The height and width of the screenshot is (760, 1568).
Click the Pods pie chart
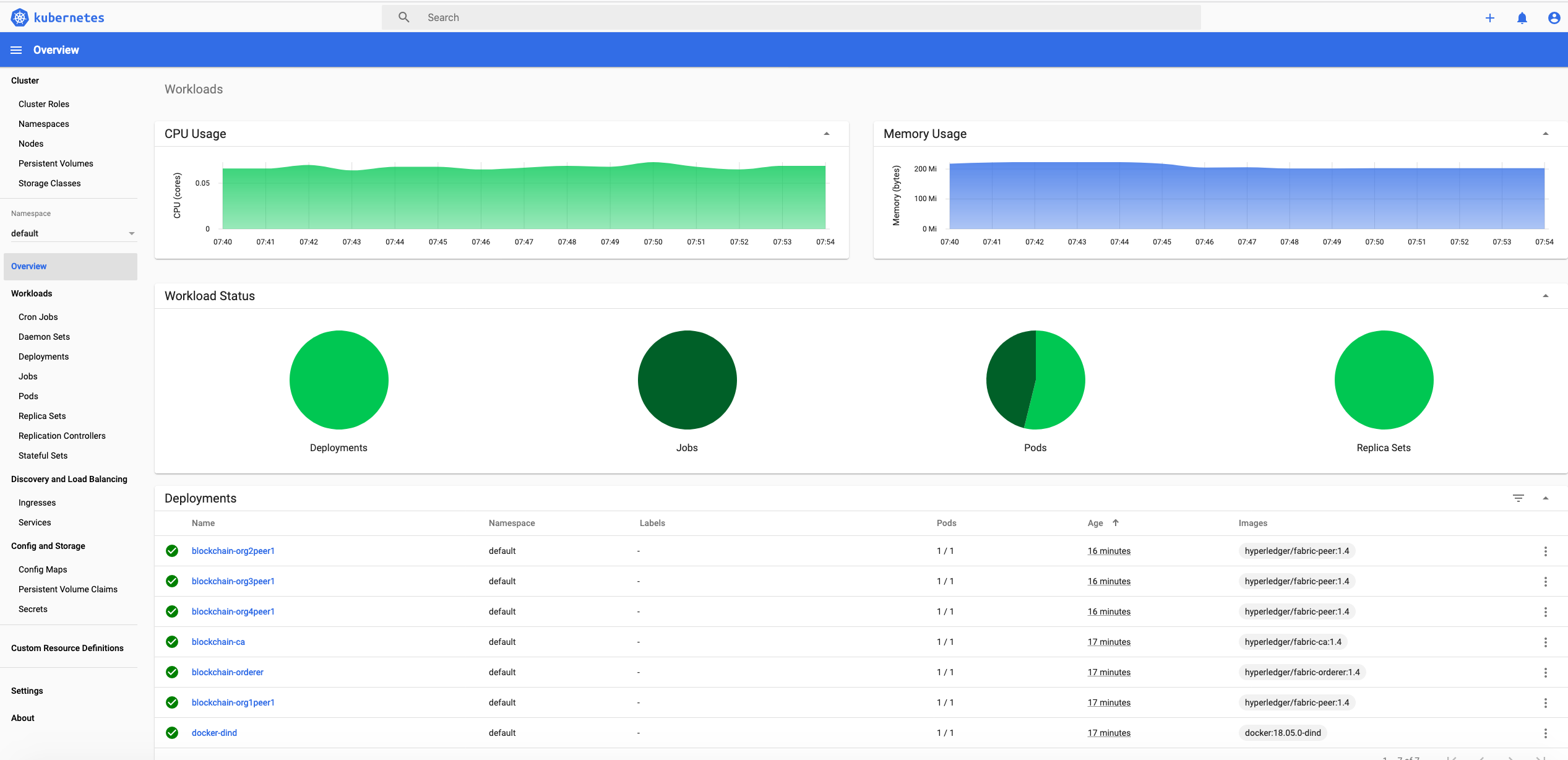click(1035, 380)
